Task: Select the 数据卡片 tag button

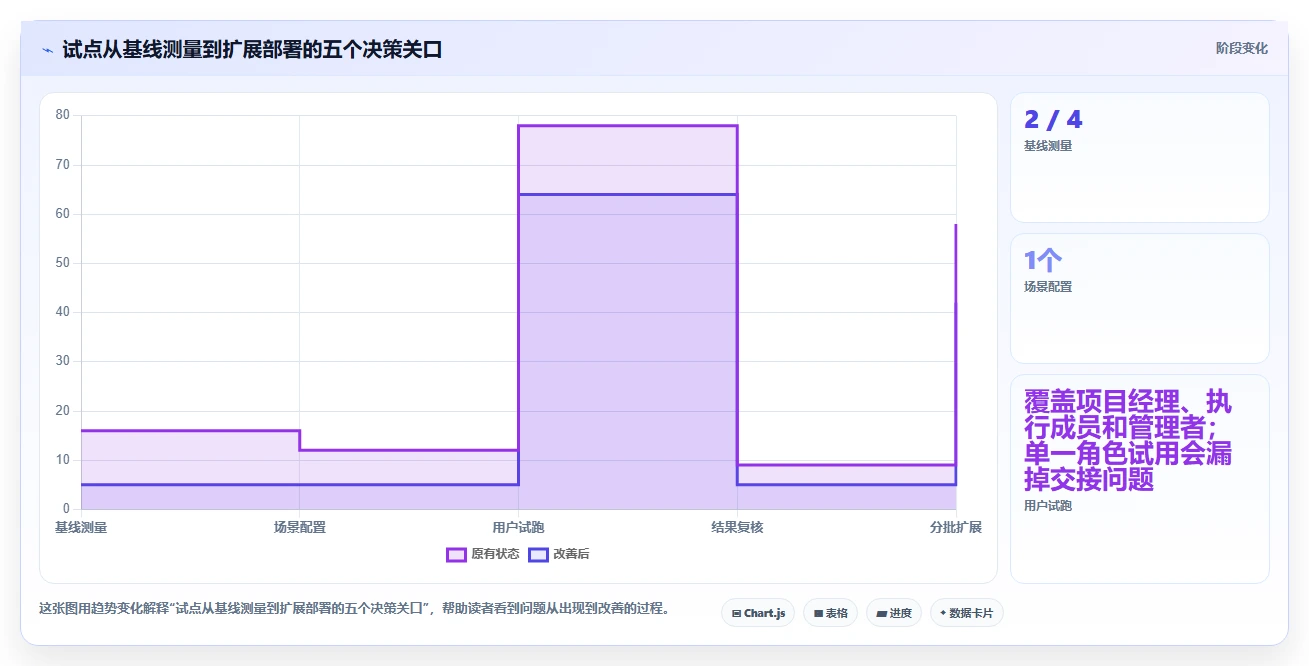Action: tap(966, 613)
